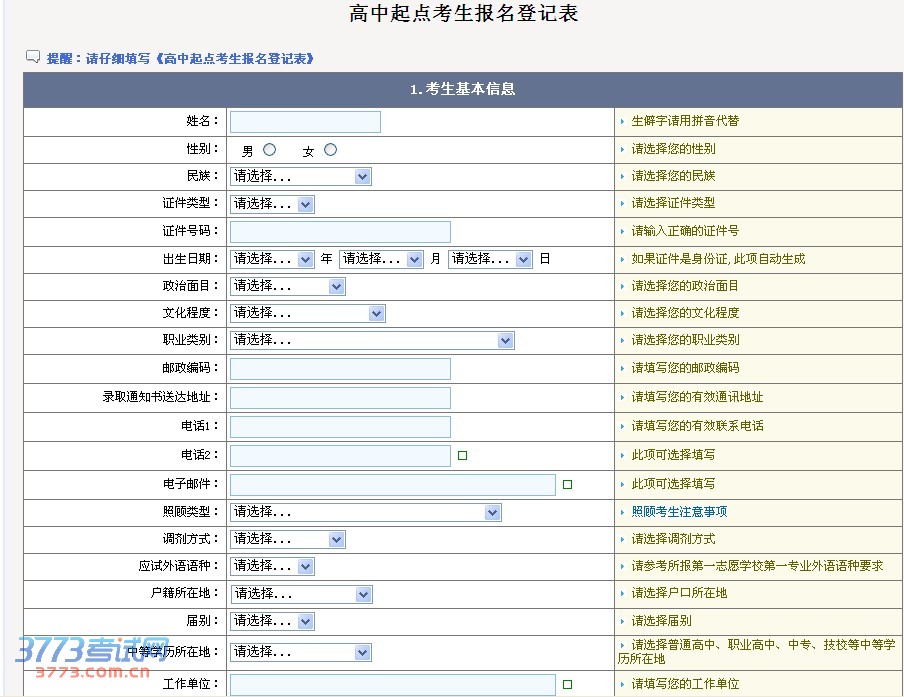The width and height of the screenshot is (904, 697).
Task: Click the 姓名 name input field
Action: click(305, 122)
